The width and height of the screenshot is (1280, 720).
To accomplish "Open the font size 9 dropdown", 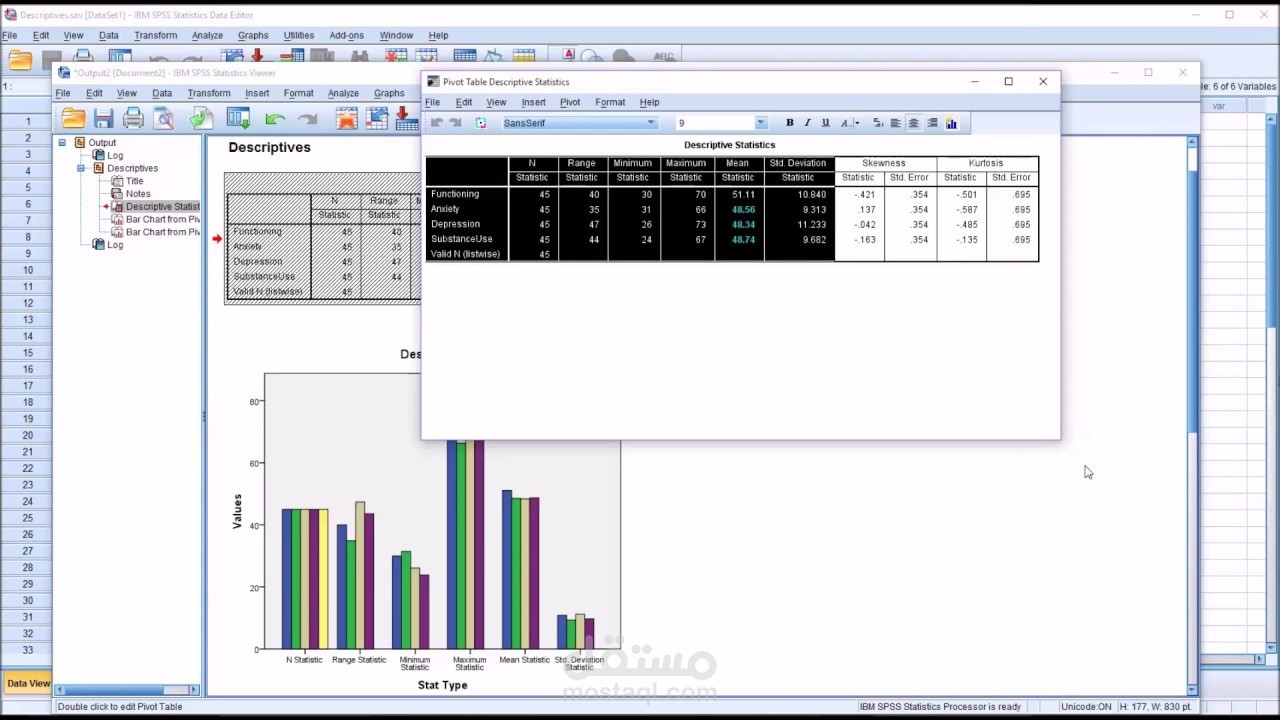I will pyautogui.click(x=760, y=123).
